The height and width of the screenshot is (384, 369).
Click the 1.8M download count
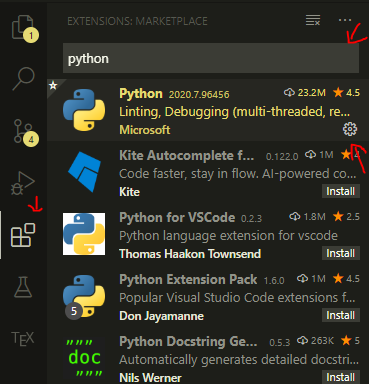307,217
